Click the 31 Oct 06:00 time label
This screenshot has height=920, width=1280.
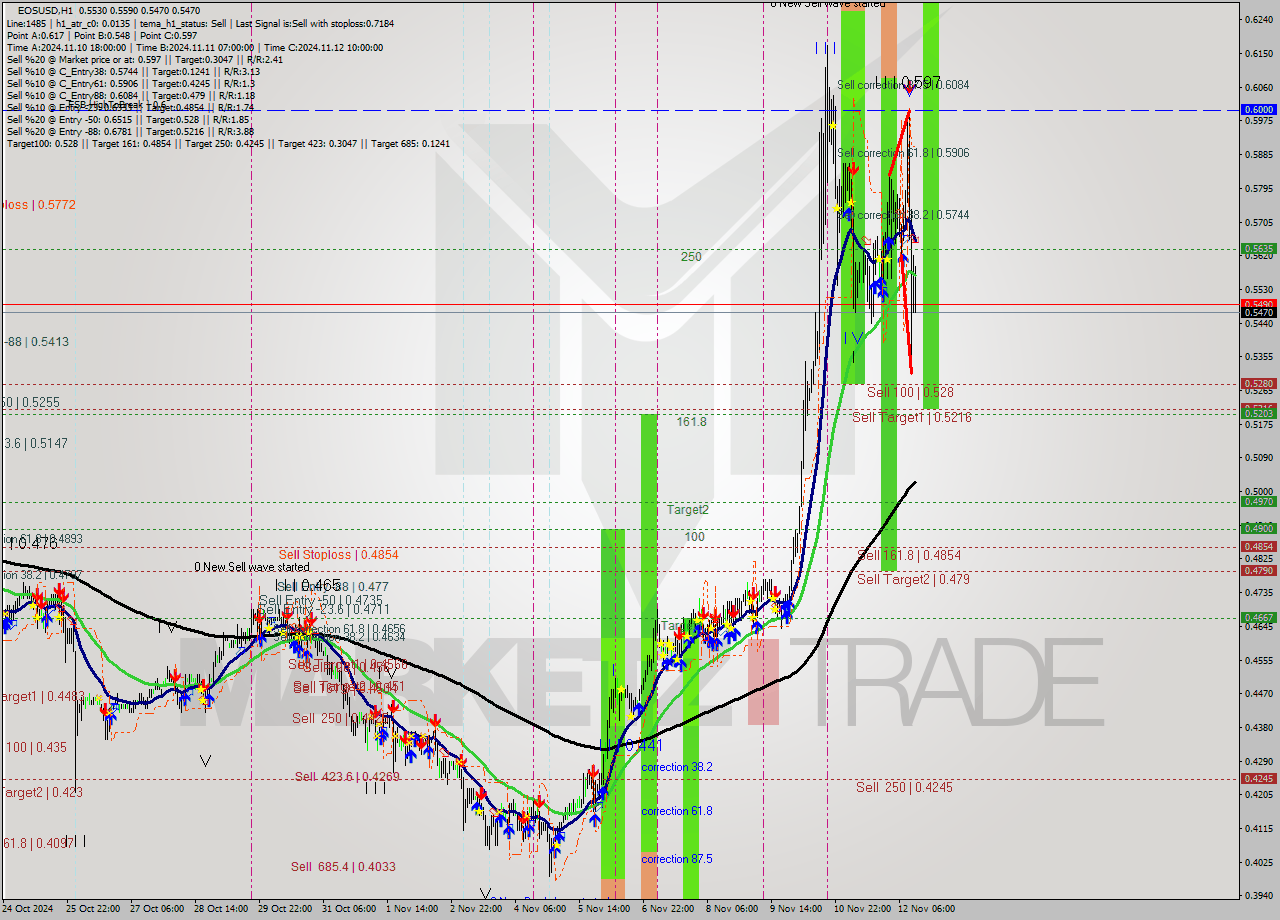[349, 909]
